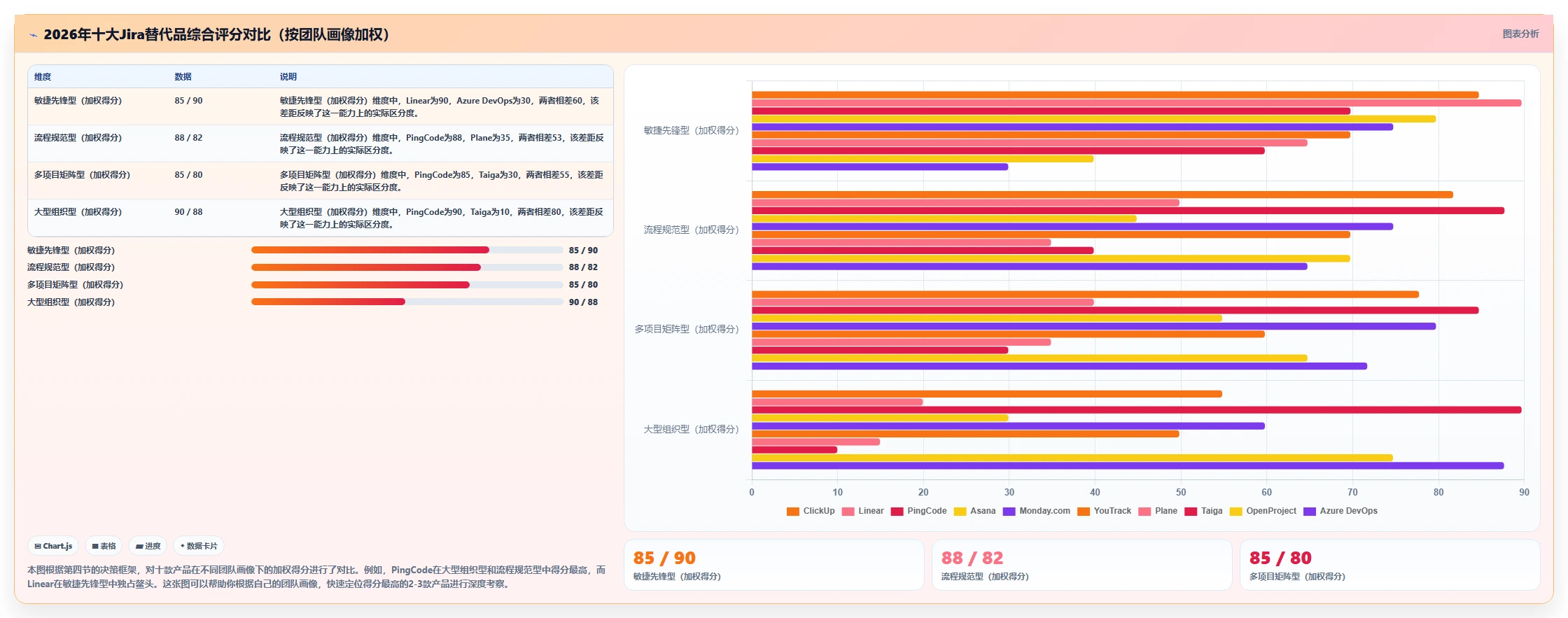Toggle ClickUp series in chart legend
This screenshot has width=1568, height=618.
pos(811,511)
